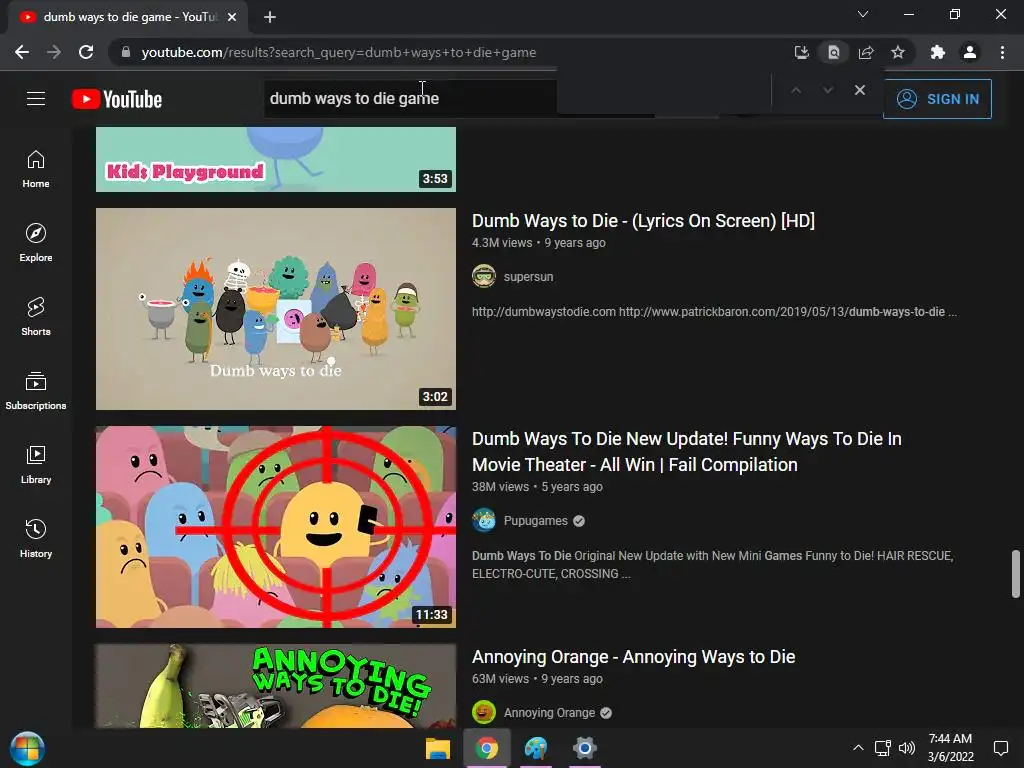Image resolution: width=1024 pixels, height=768 pixels.
Task: Click the browser address bar URL
Action: (x=339, y=52)
